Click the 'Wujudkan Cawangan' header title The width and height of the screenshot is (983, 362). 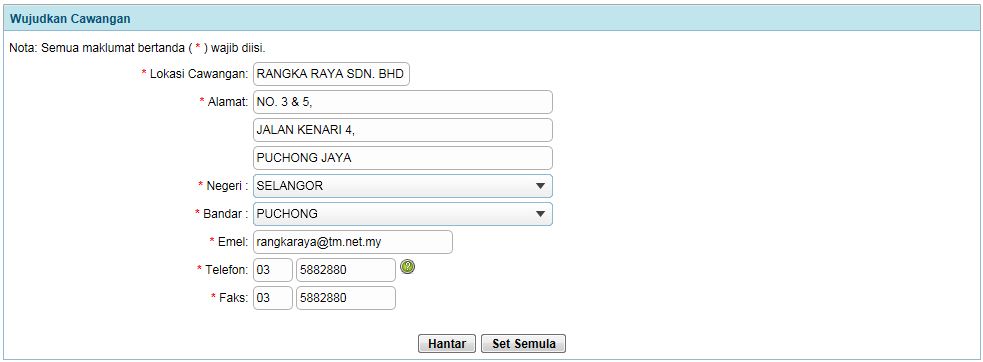(x=70, y=19)
